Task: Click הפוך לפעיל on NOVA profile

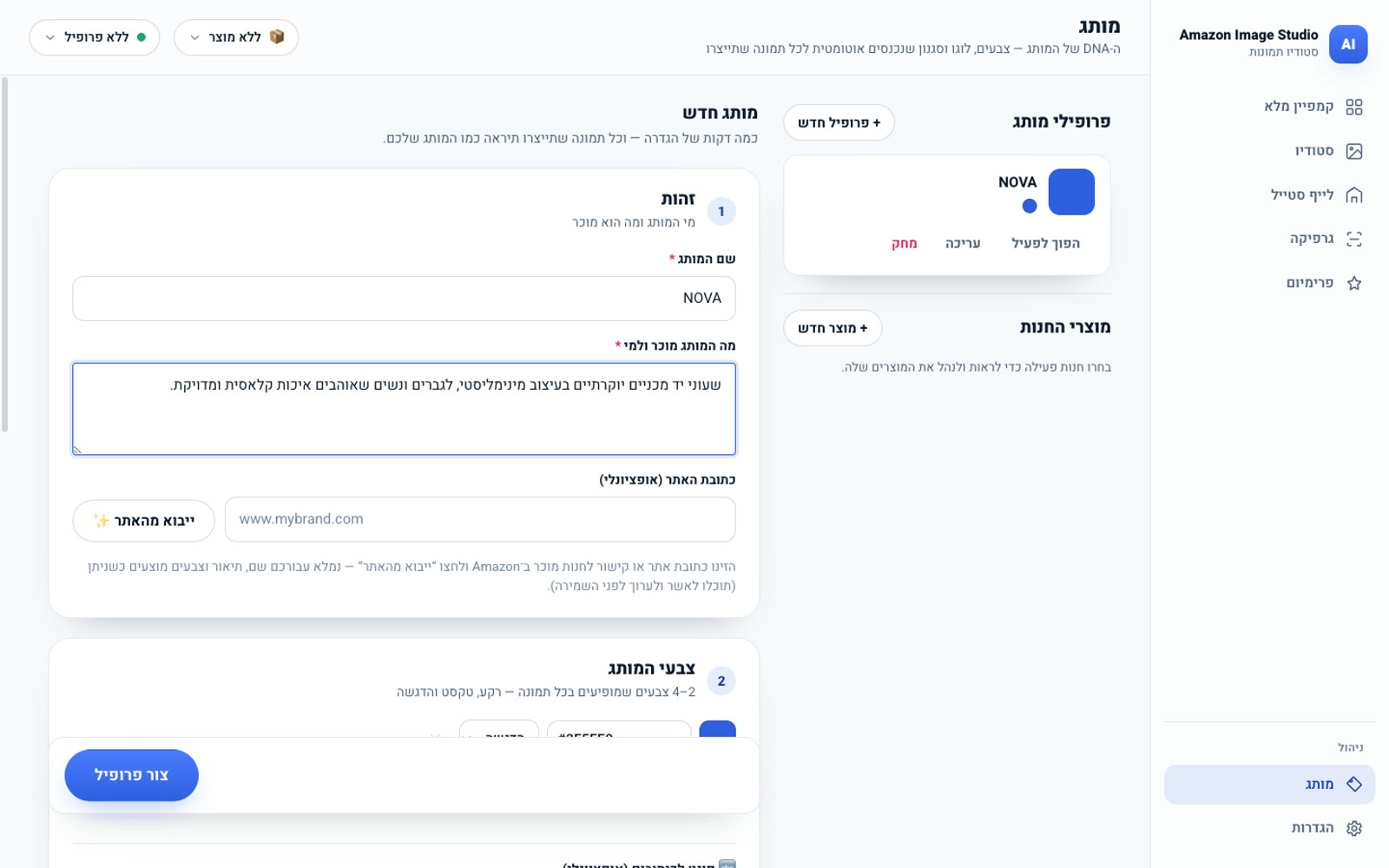Action: (x=1046, y=244)
